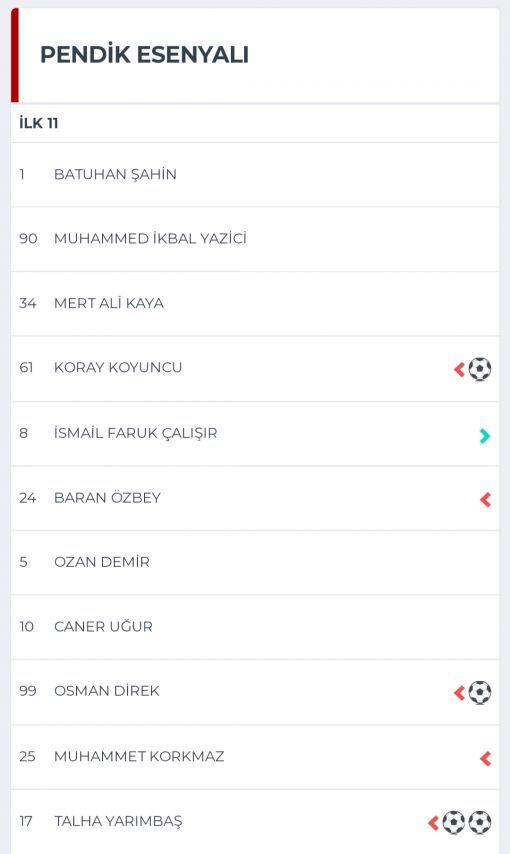
Task: Click the red substitution arrow for Muhammet Korkmaz
Action: 485,758
